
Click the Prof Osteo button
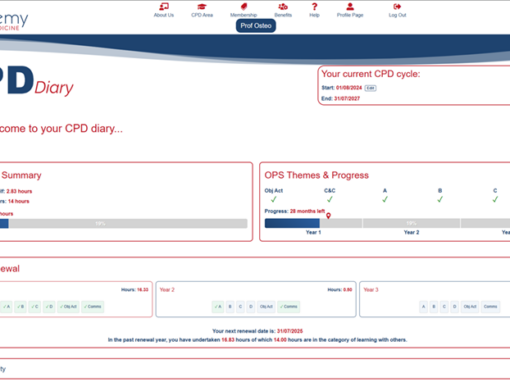coord(256,26)
